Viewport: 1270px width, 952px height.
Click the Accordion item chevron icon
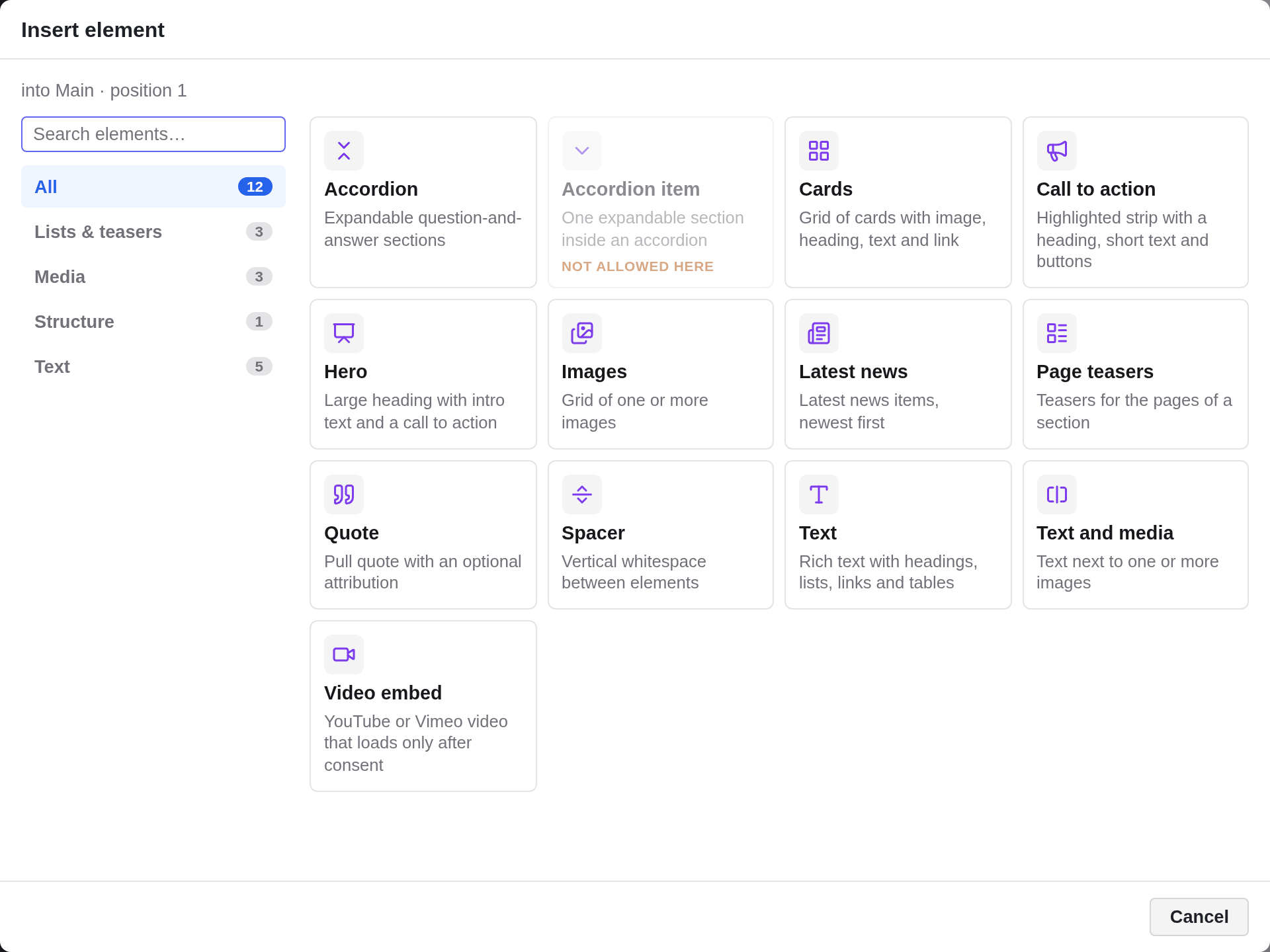pyautogui.click(x=582, y=151)
